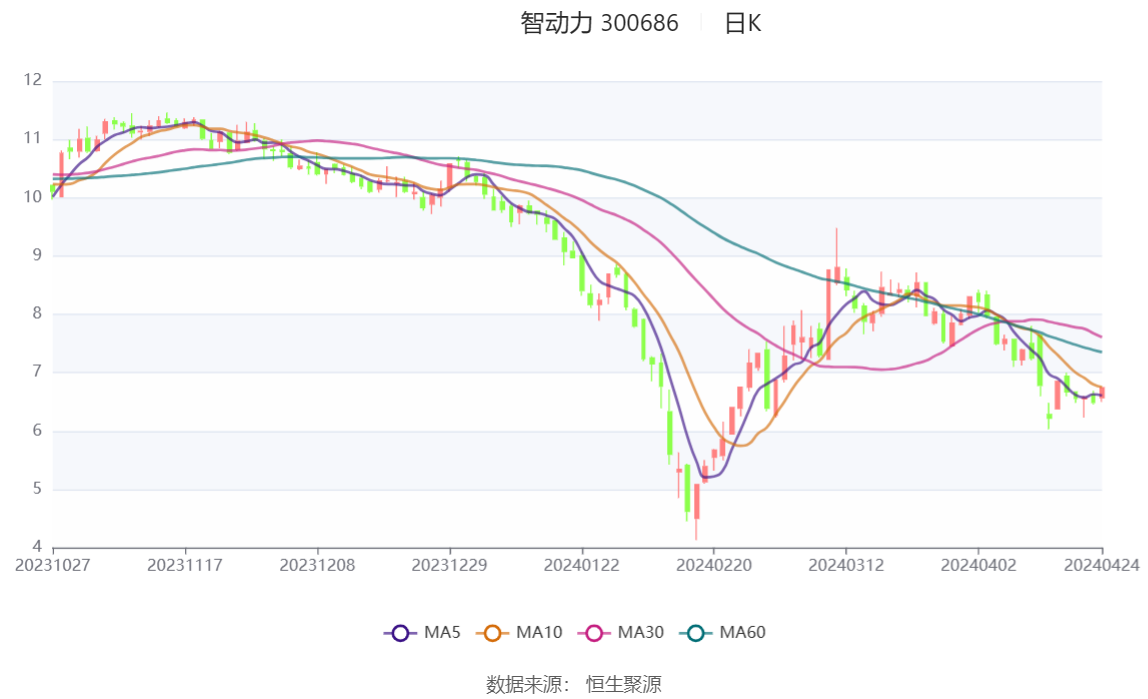The width and height of the screenshot is (1148, 699).
Task: Click the 智动力 300686 chart title
Action: click(x=599, y=23)
